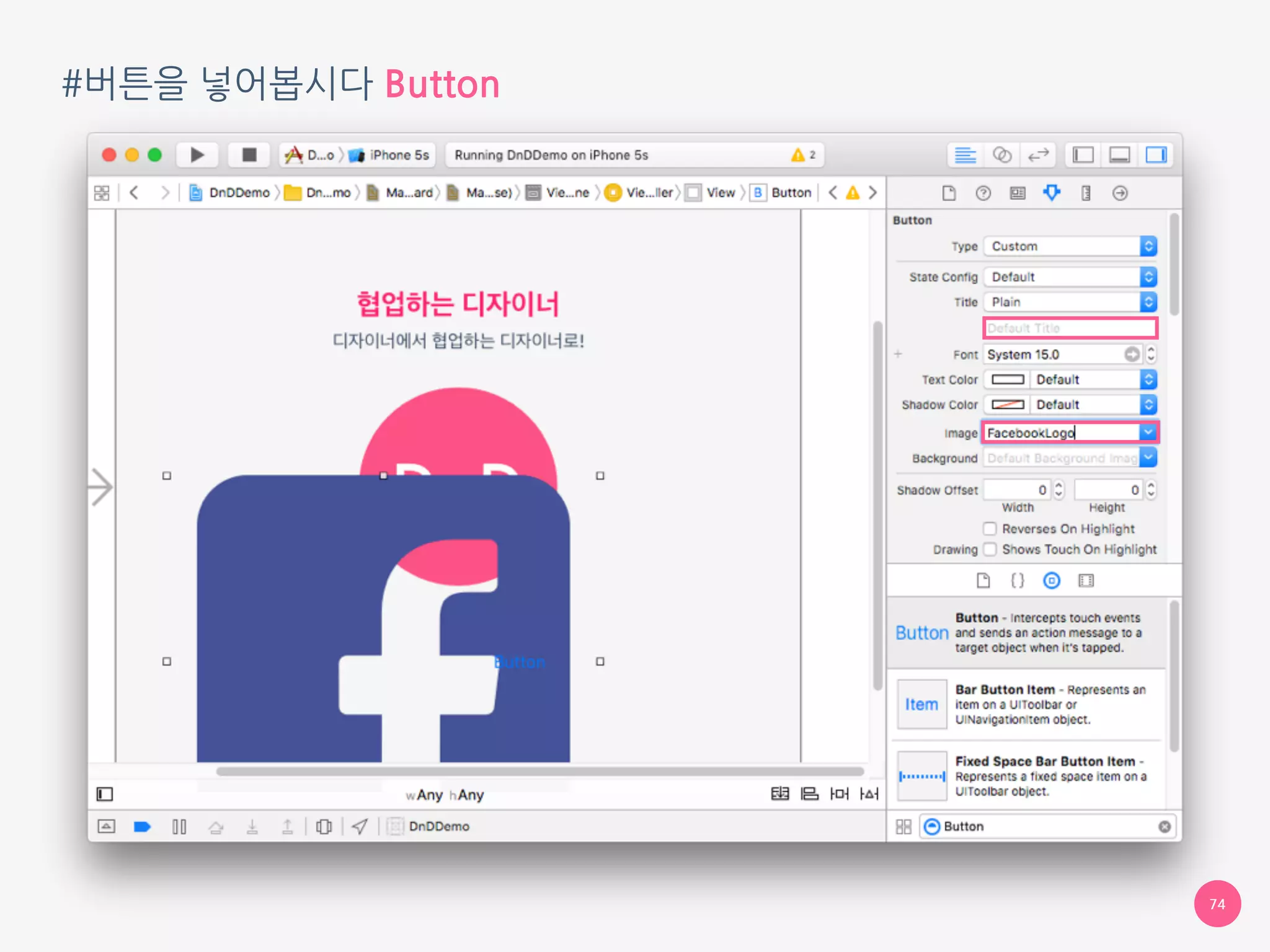Screen dimensions: 1270x952
Task: Select Button in the object library
Action: click(x=1026, y=633)
